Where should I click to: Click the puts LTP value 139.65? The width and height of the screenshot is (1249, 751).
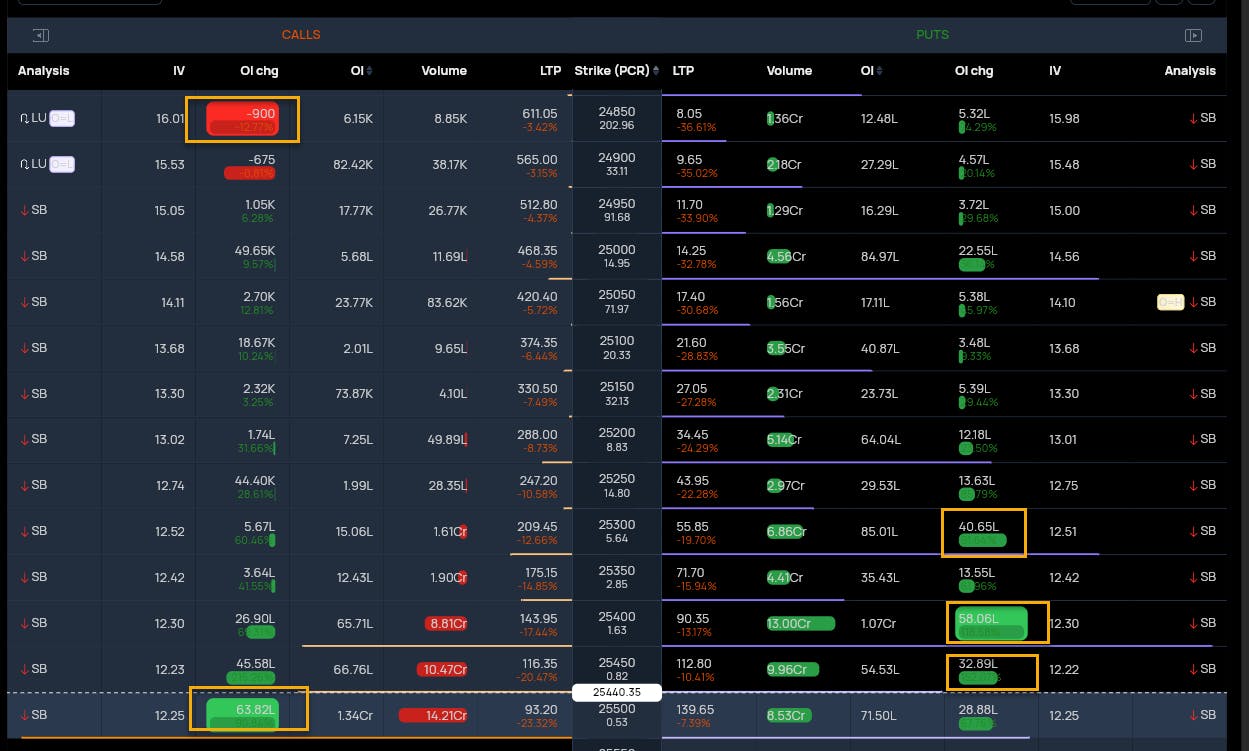point(693,710)
